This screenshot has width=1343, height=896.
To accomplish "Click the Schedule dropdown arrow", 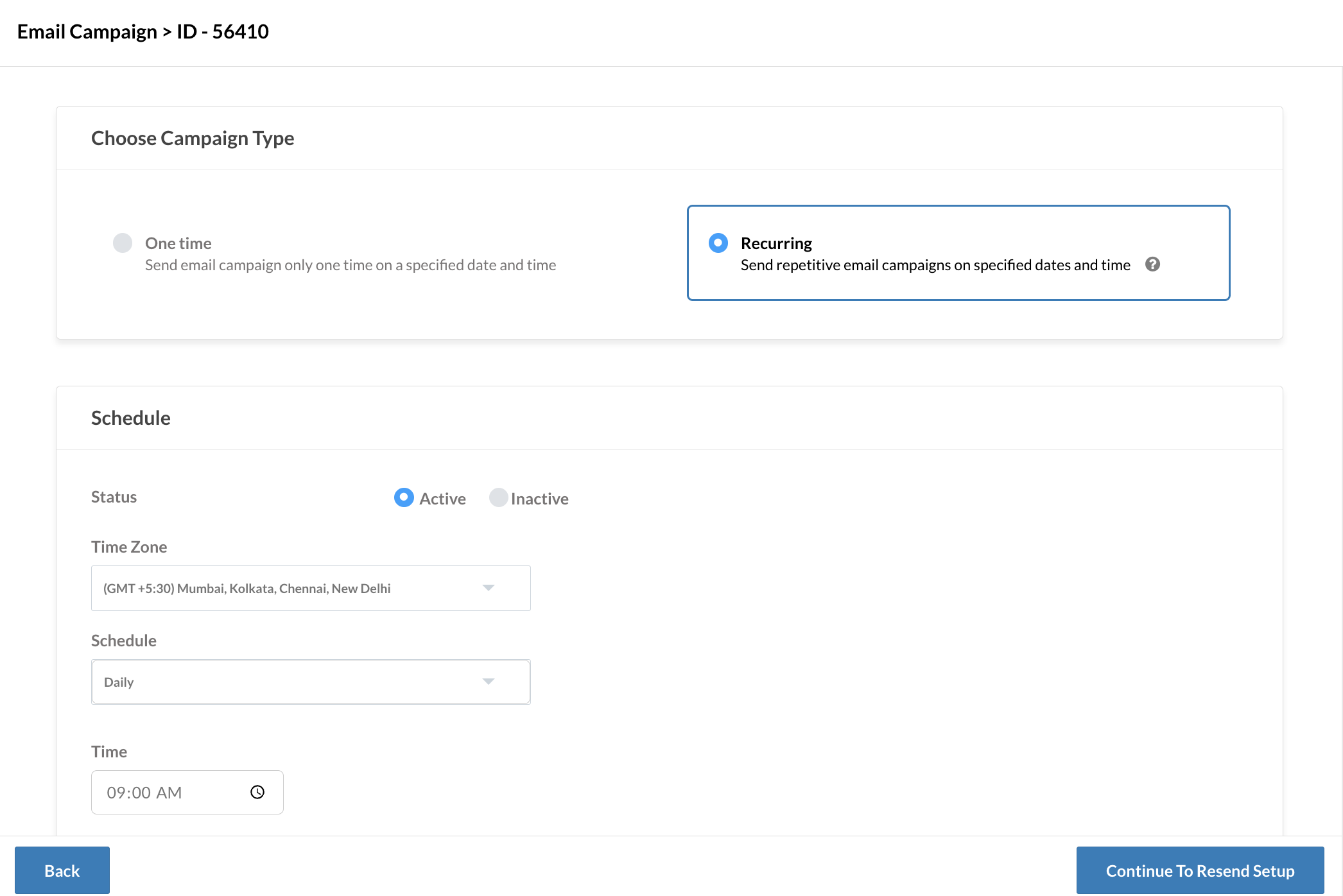I will (x=489, y=682).
